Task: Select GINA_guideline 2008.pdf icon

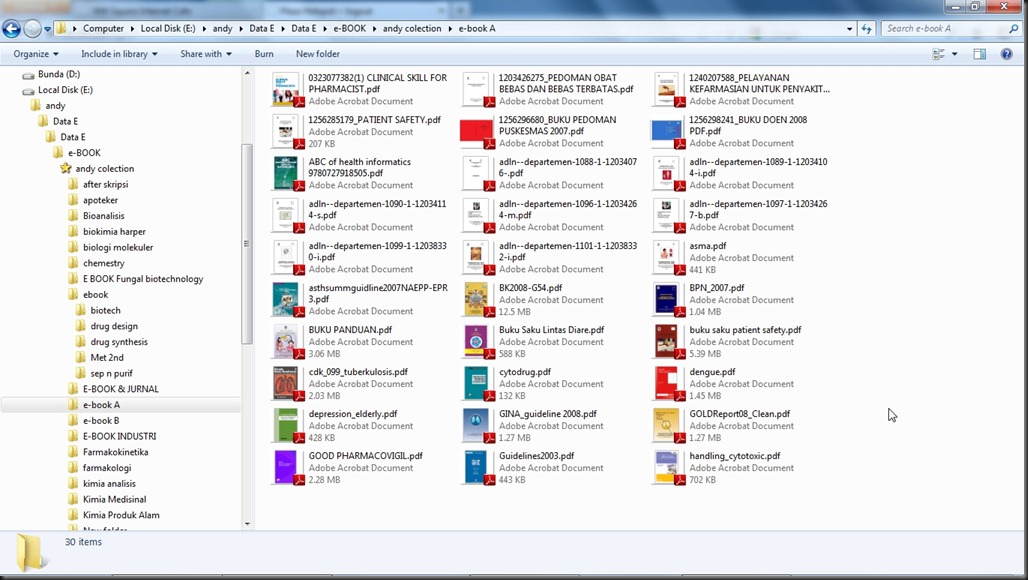Action: tap(477, 425)
